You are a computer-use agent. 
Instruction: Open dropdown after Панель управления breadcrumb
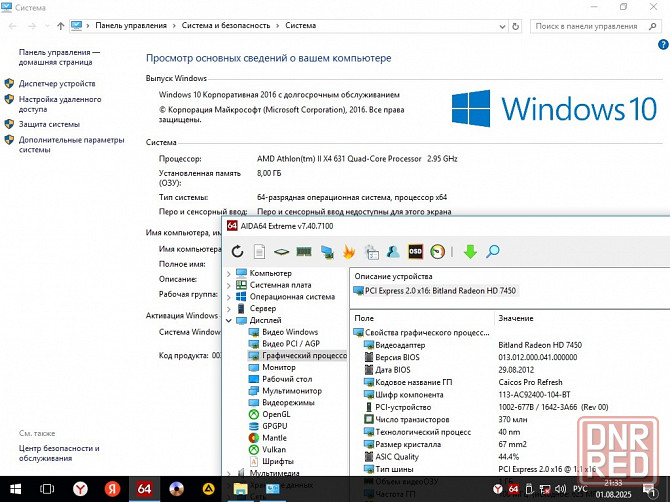(x=174, y=26)
